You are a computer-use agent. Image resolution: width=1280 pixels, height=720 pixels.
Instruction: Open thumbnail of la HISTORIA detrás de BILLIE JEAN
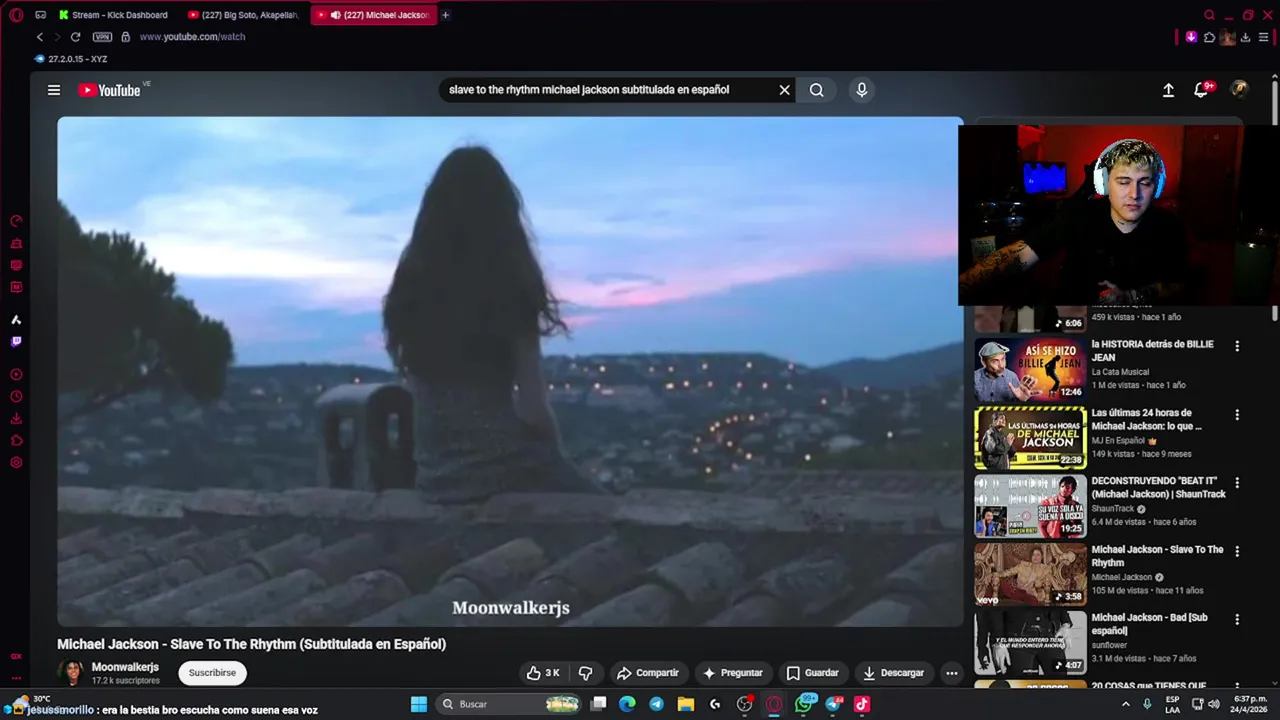point(1030,369)
